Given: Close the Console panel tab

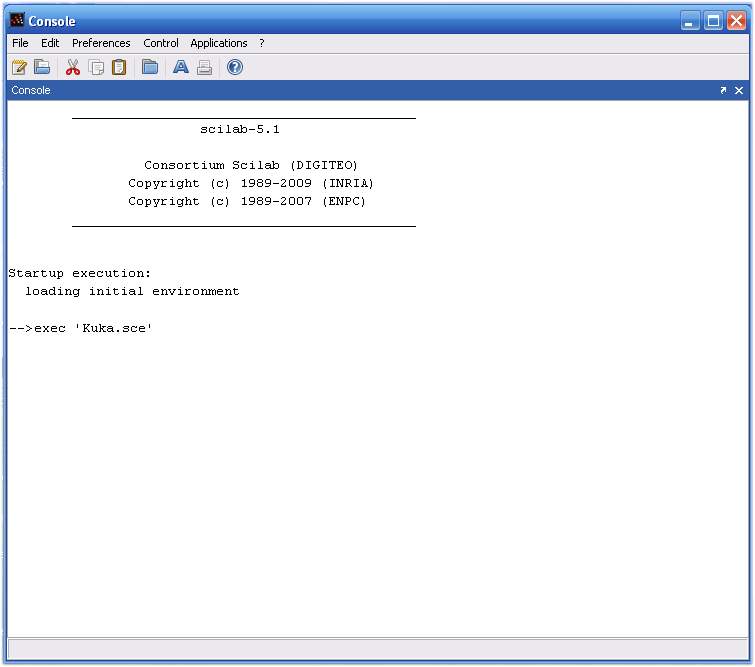Looking at the screenshot, I should [x=739, y=90].
